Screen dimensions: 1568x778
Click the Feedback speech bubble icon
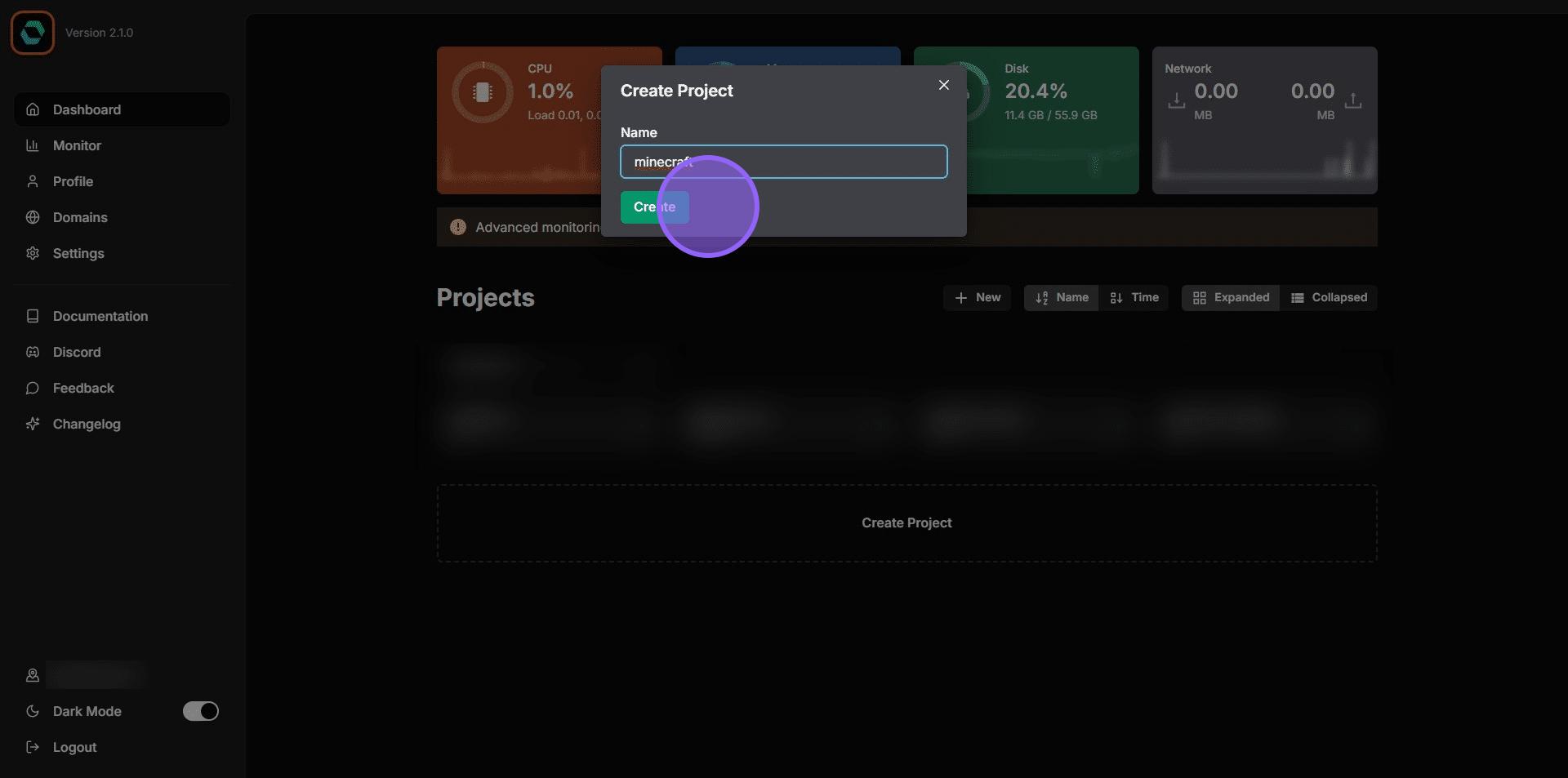coord(33,388)
